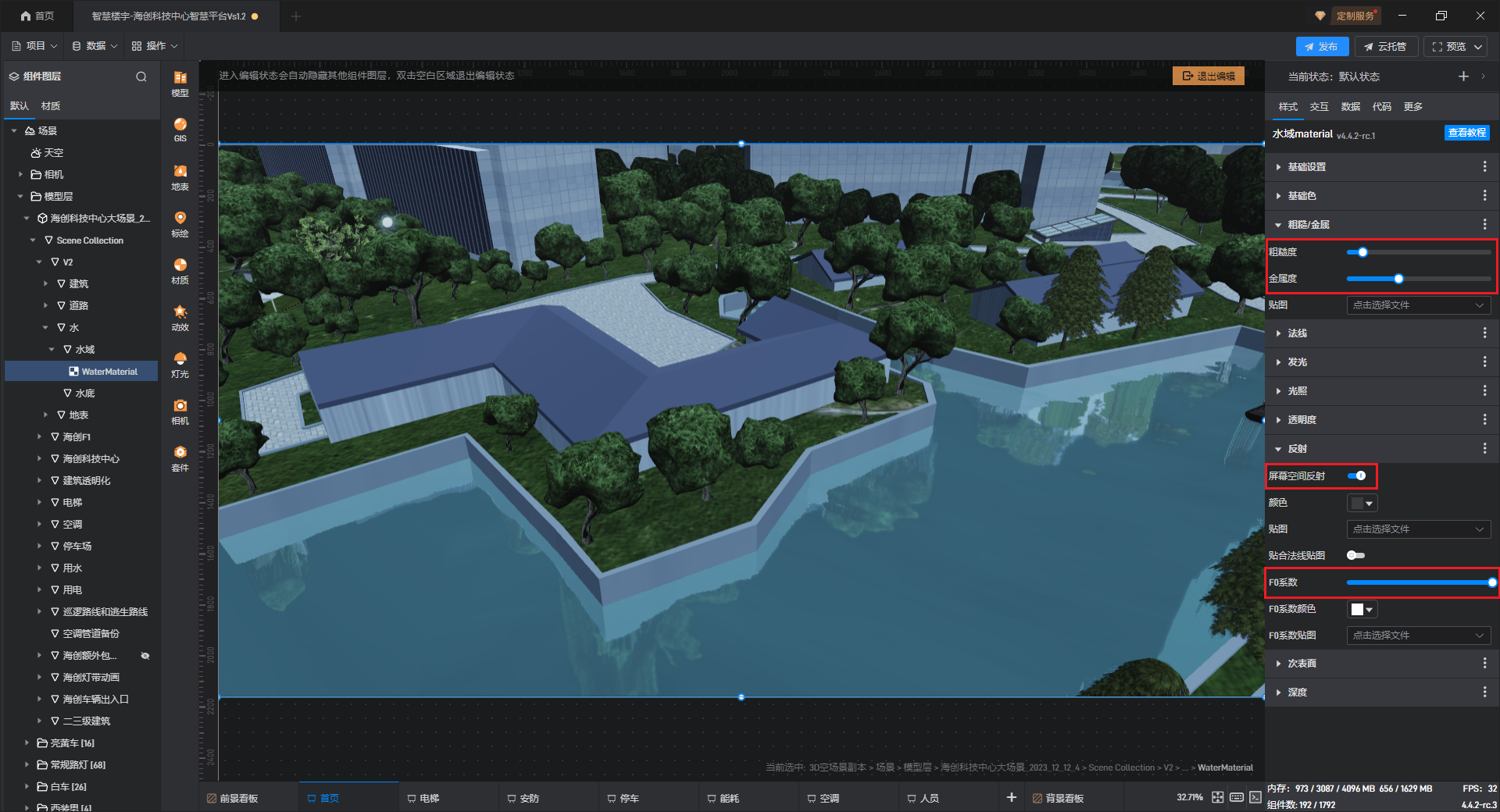Open the F0系数贴图 file dropdown
The width and height of the screenshot is (1500, 812).
click(x=1418, y=636)
